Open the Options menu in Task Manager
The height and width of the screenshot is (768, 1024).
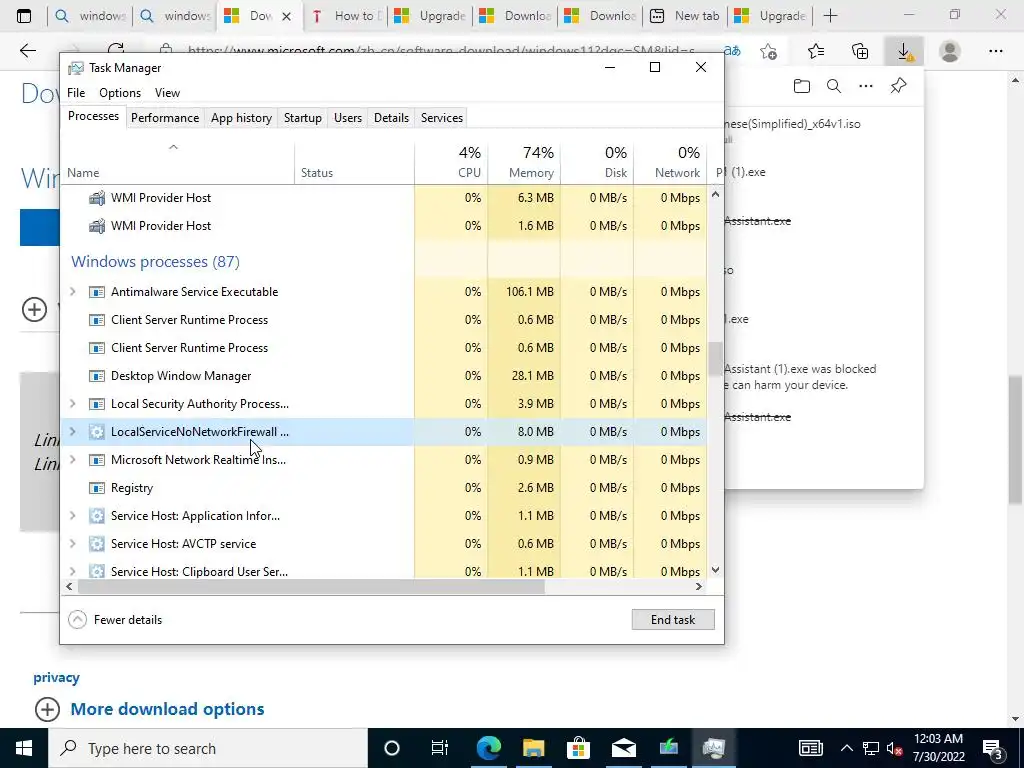point(120,93)
